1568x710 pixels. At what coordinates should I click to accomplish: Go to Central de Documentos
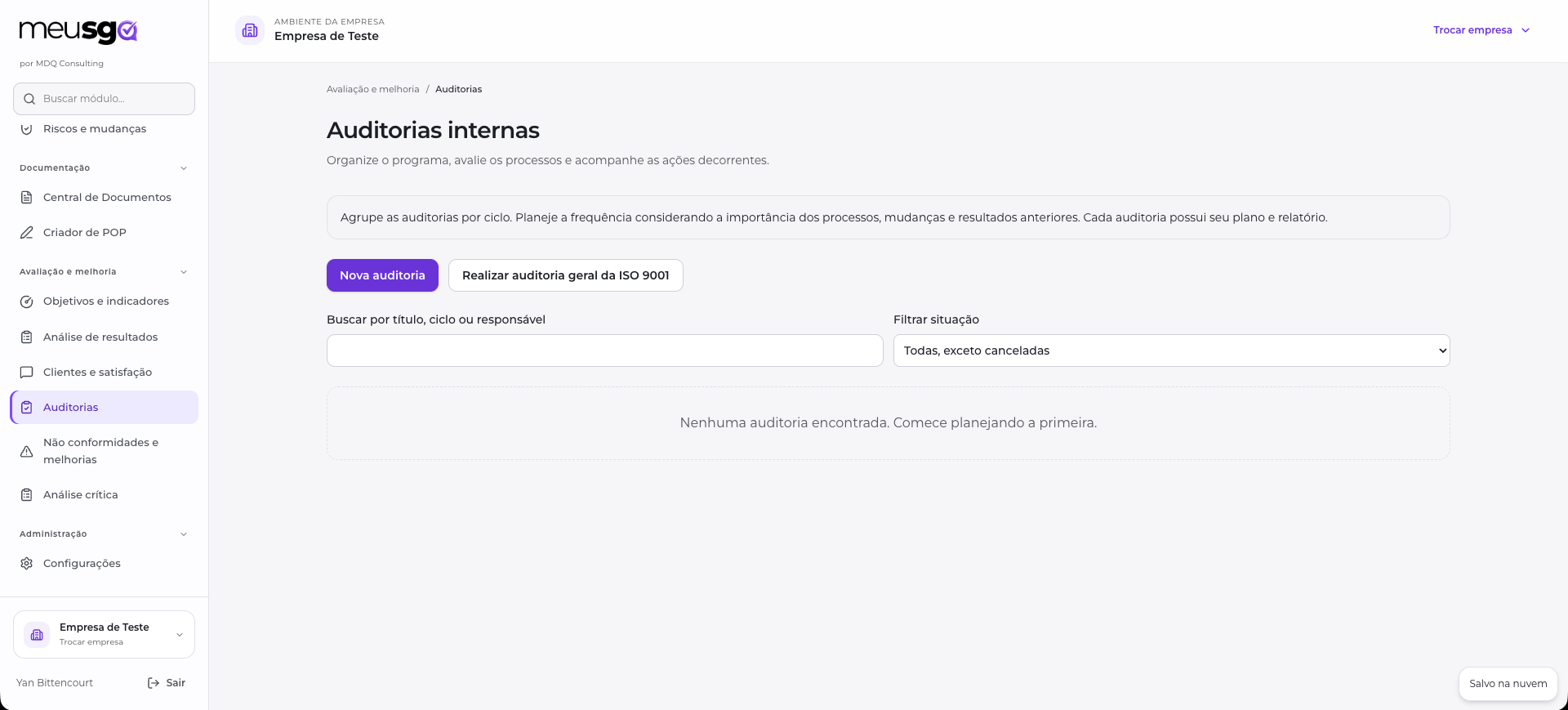[104, 198]
